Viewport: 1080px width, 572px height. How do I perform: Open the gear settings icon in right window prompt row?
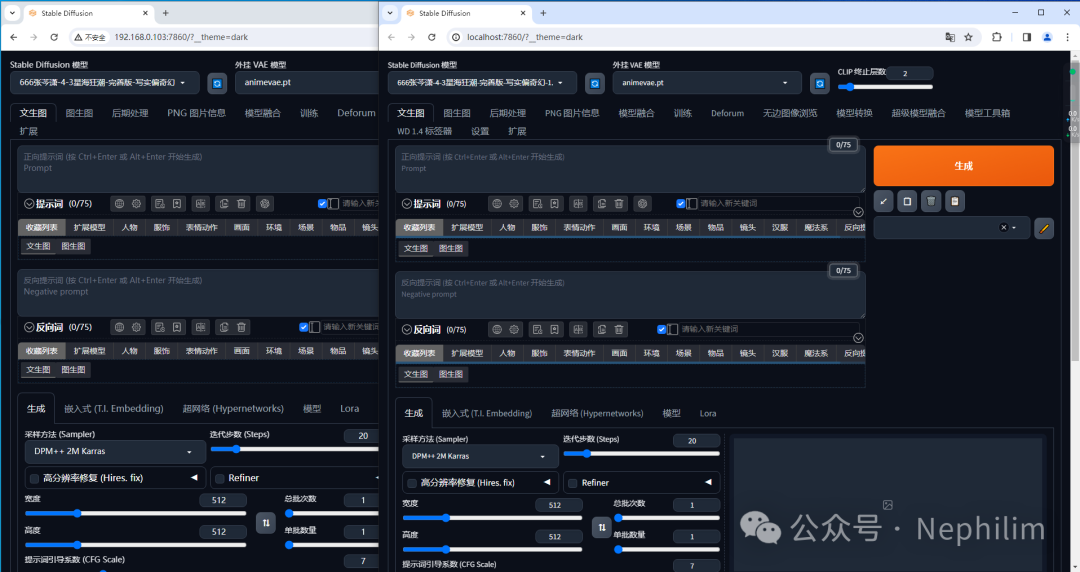coord(514,203)
